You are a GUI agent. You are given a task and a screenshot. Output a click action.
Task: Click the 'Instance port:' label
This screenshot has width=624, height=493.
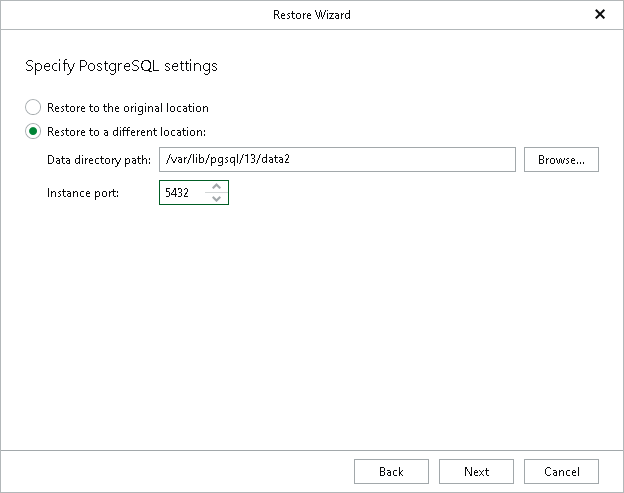coord(83,193)
